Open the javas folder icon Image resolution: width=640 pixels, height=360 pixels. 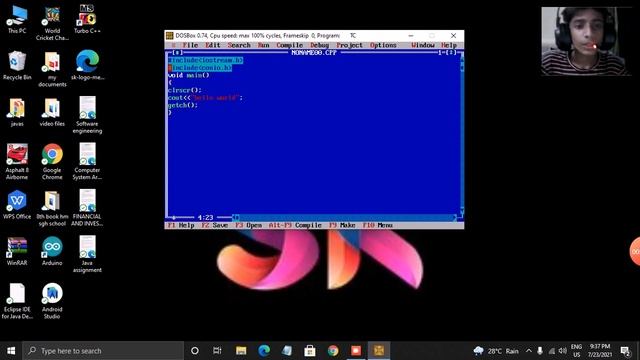pyautogui.click(x=17, y=112)
